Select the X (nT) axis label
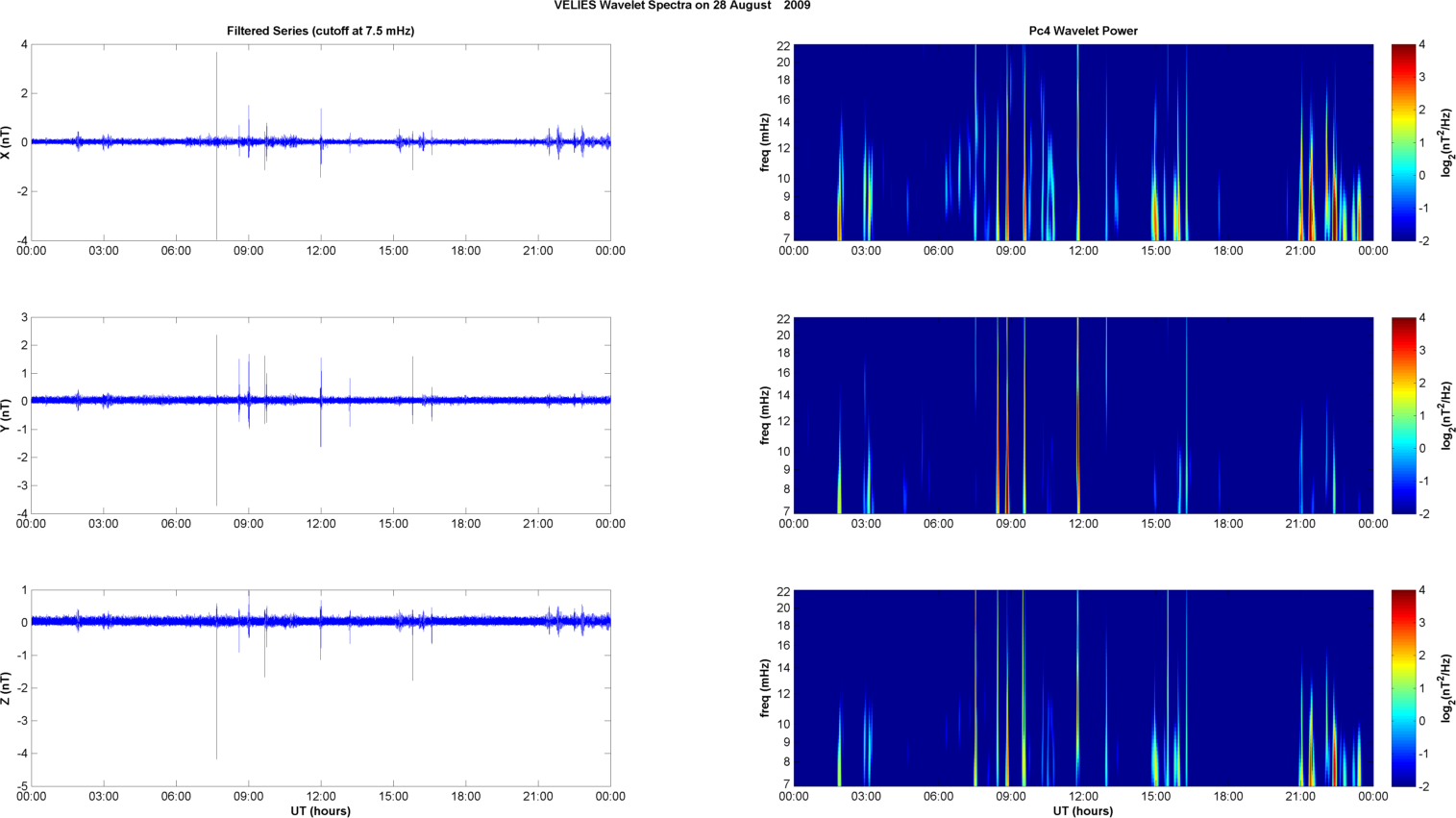The width and height of the screenshot is (1456, 818). (x=8, y=142)
